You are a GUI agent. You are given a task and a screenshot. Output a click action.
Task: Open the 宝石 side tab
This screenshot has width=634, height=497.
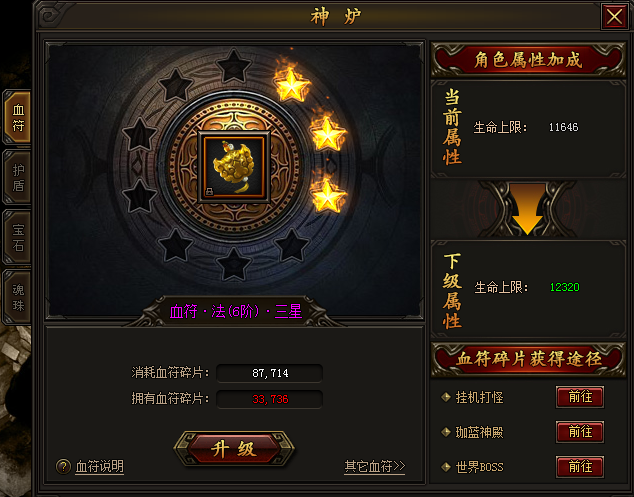coord(17,237)
